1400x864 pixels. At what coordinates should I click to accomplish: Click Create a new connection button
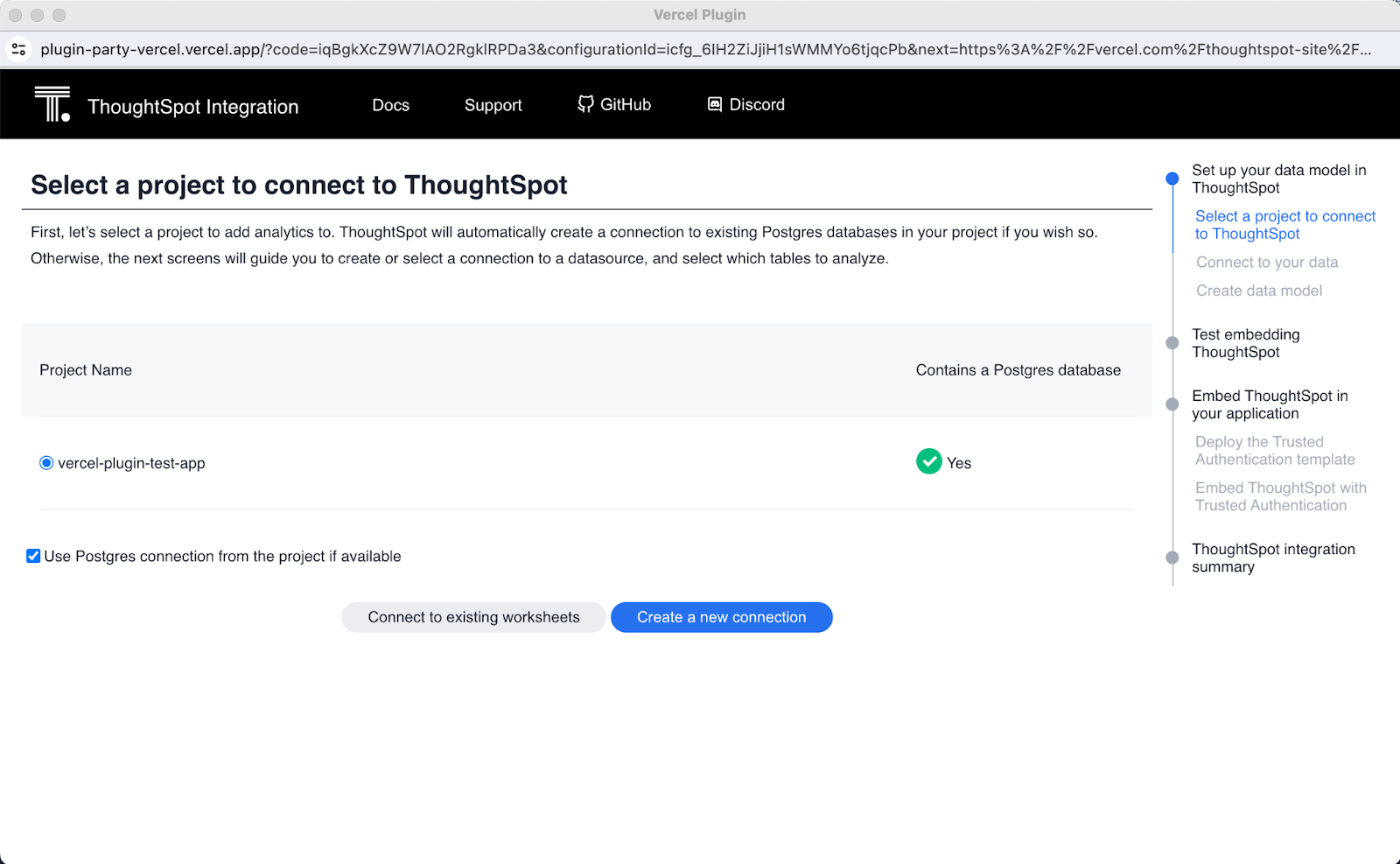[721, 617]
